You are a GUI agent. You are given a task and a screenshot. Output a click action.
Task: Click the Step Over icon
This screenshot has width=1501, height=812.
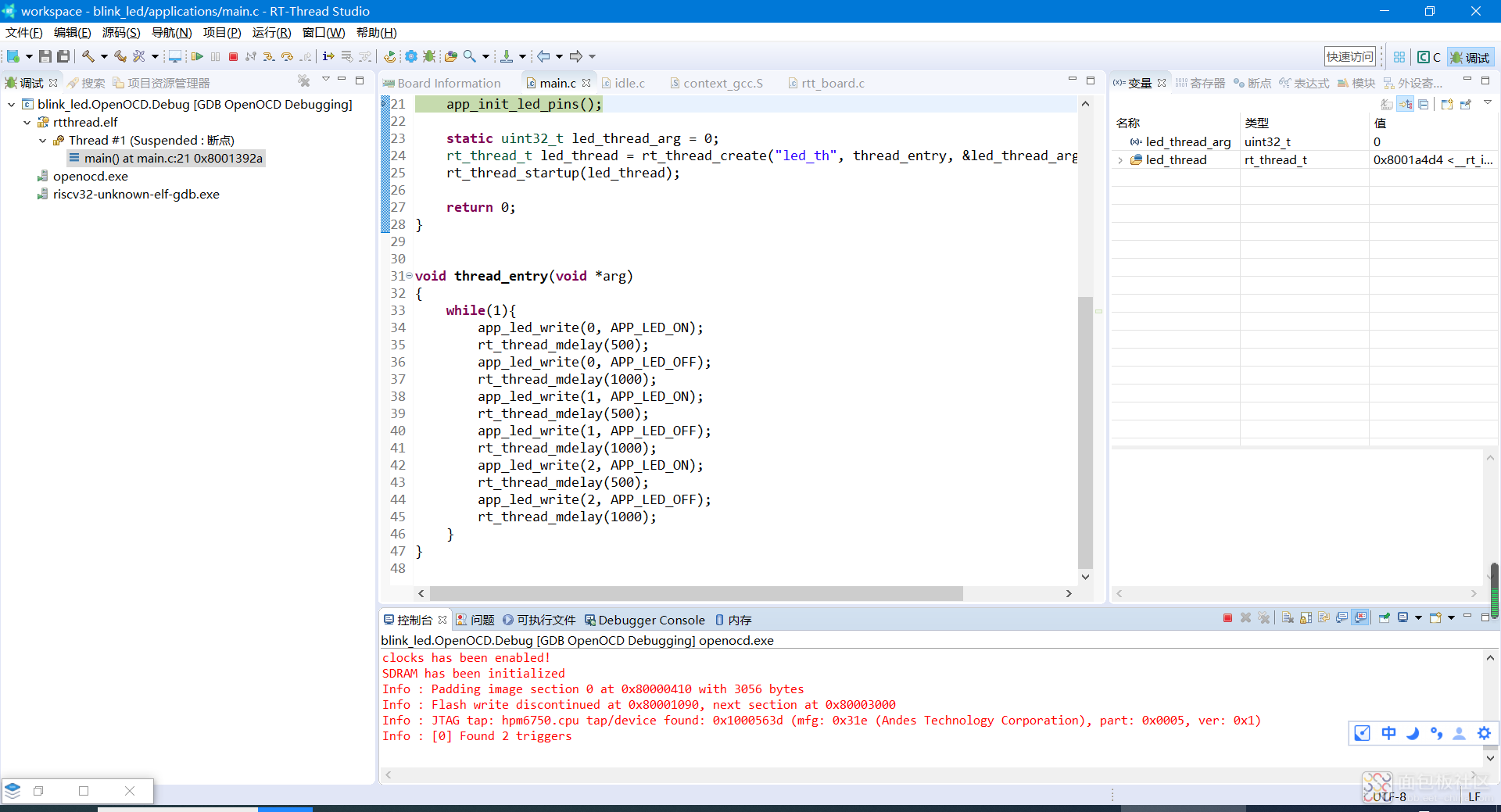coord(287,56)
